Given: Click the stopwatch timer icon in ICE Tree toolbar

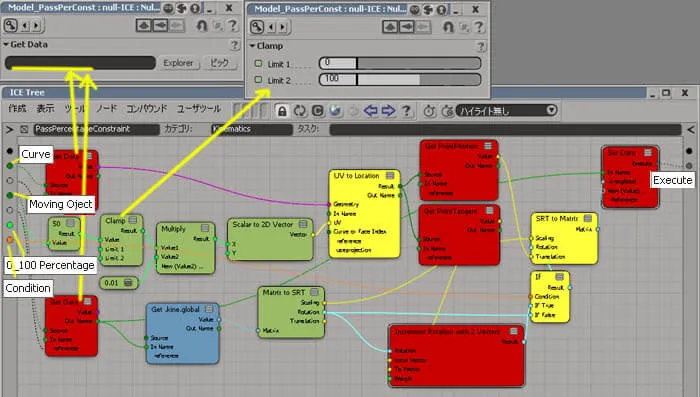Looking at the screenshot, I should click(x=429, y=111).
